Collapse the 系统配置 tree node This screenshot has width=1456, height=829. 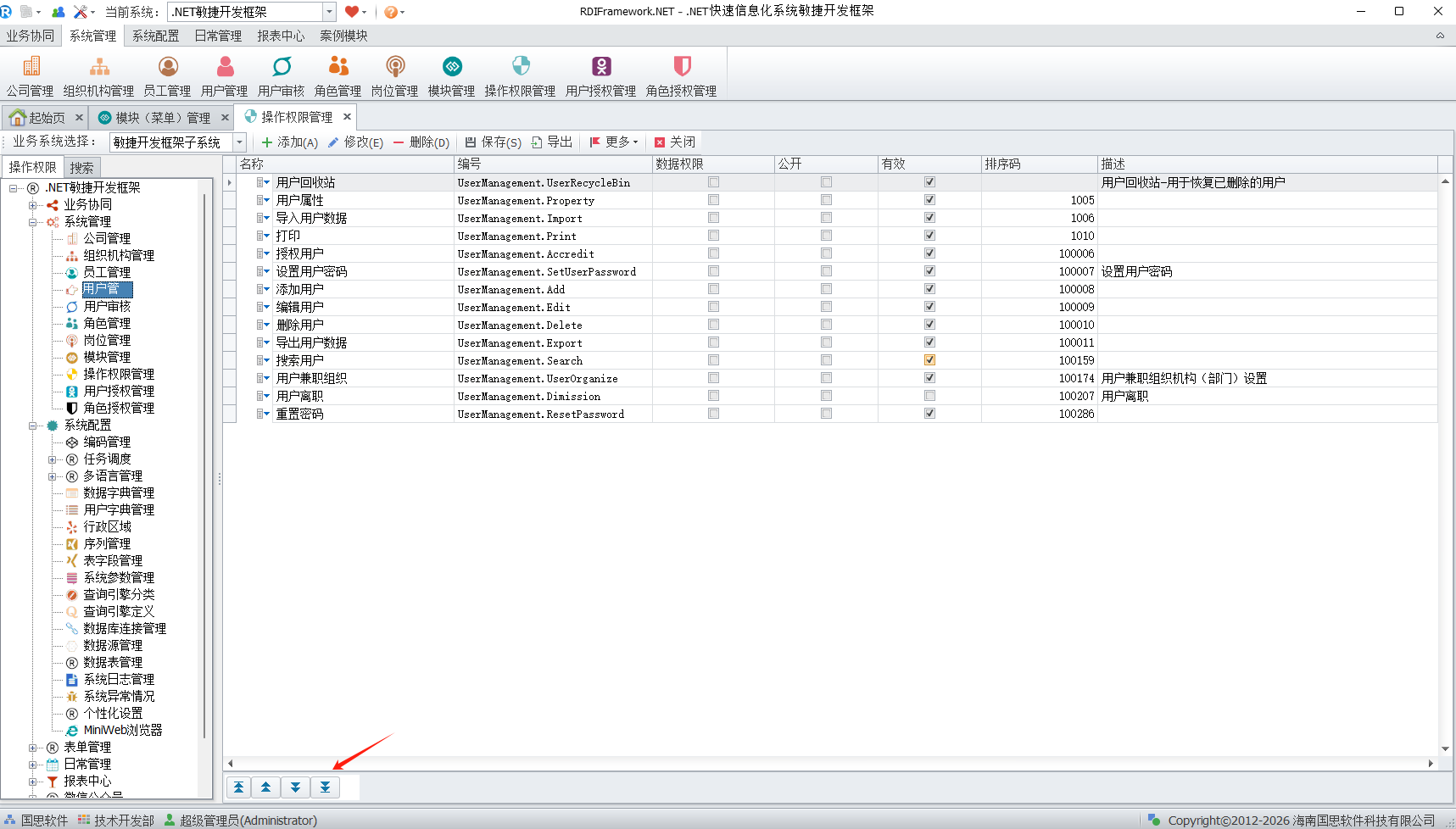(33, 426)
